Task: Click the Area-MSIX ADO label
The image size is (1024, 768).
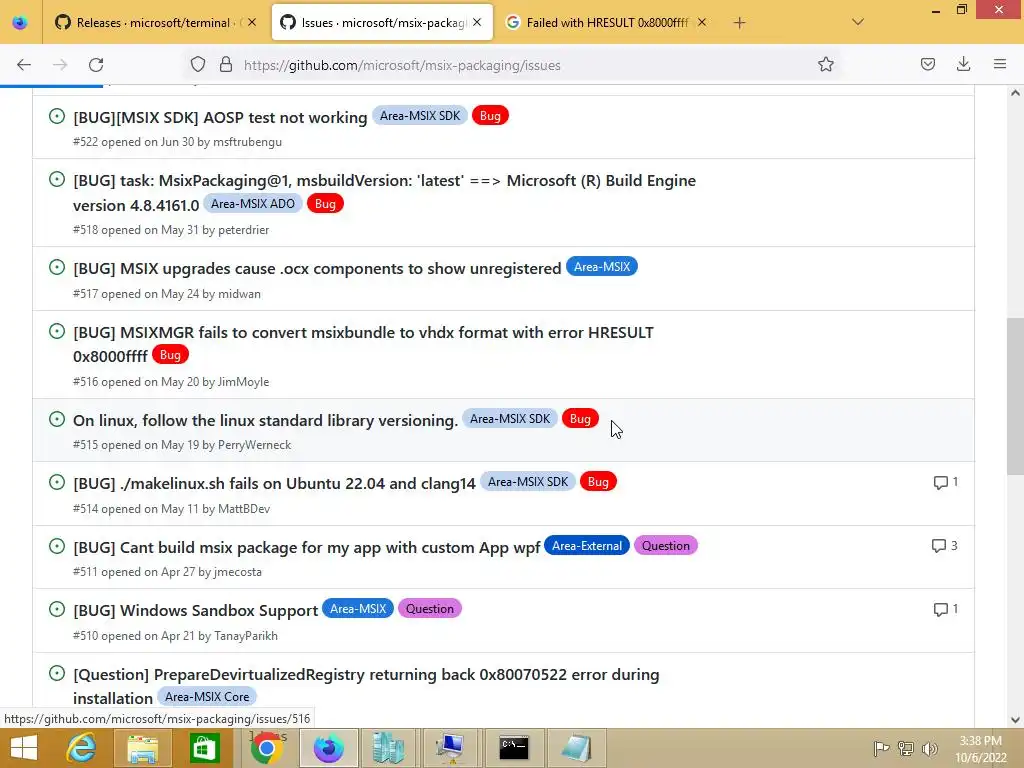Action: click(253, 204)
